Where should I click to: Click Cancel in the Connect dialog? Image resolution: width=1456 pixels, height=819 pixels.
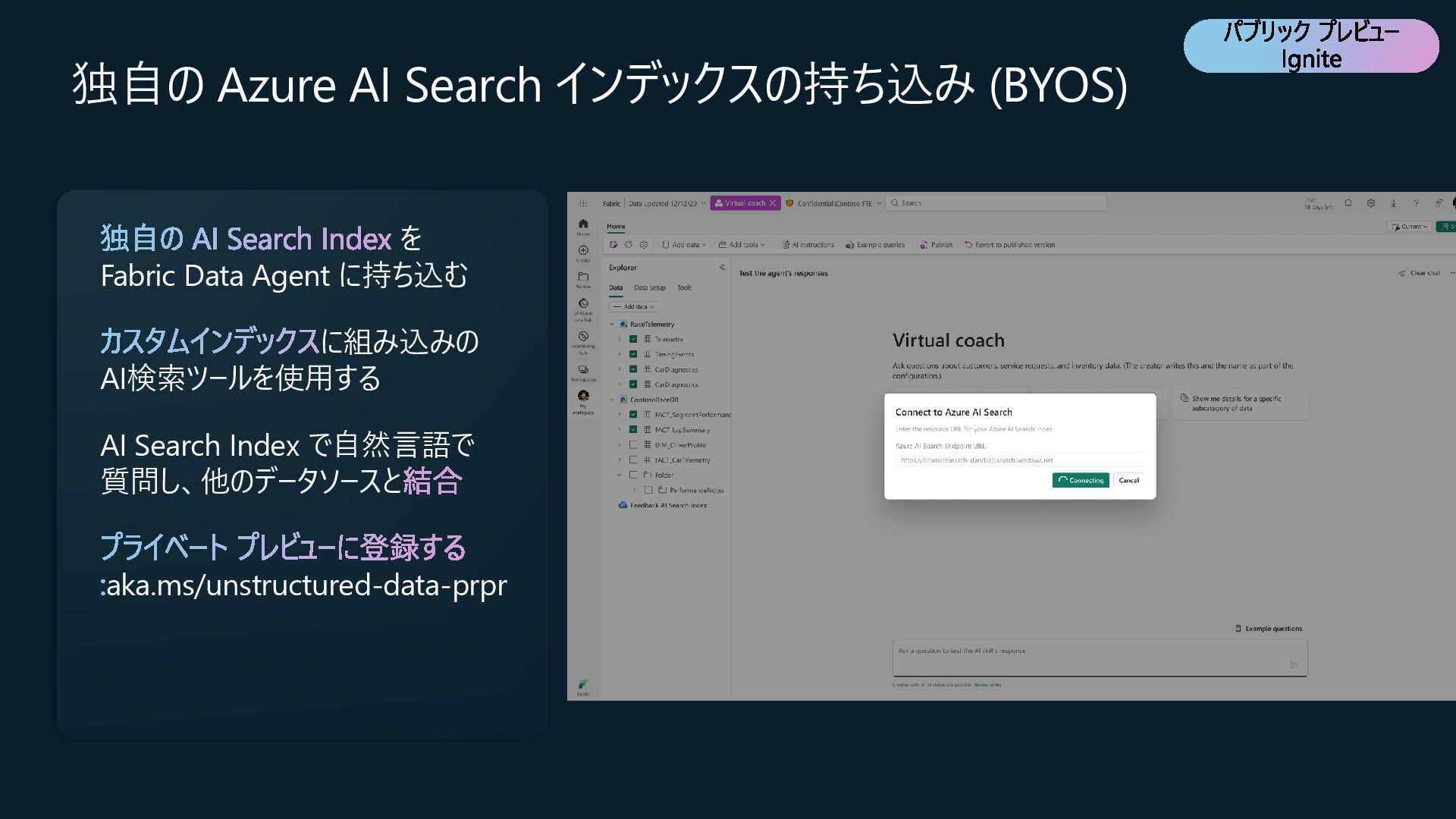click(x=1128, y=481)
